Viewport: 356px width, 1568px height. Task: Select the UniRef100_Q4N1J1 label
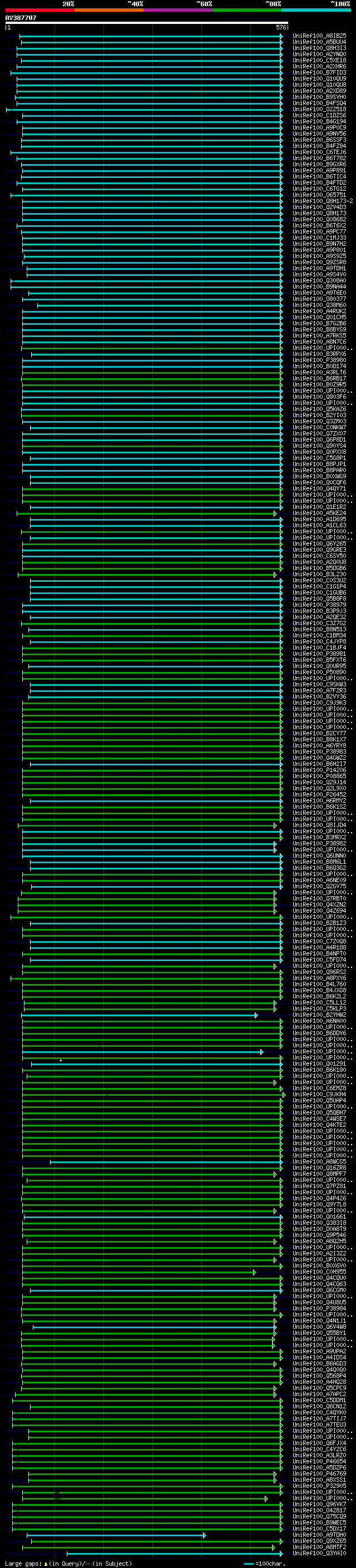click(x=319, y=1321)
